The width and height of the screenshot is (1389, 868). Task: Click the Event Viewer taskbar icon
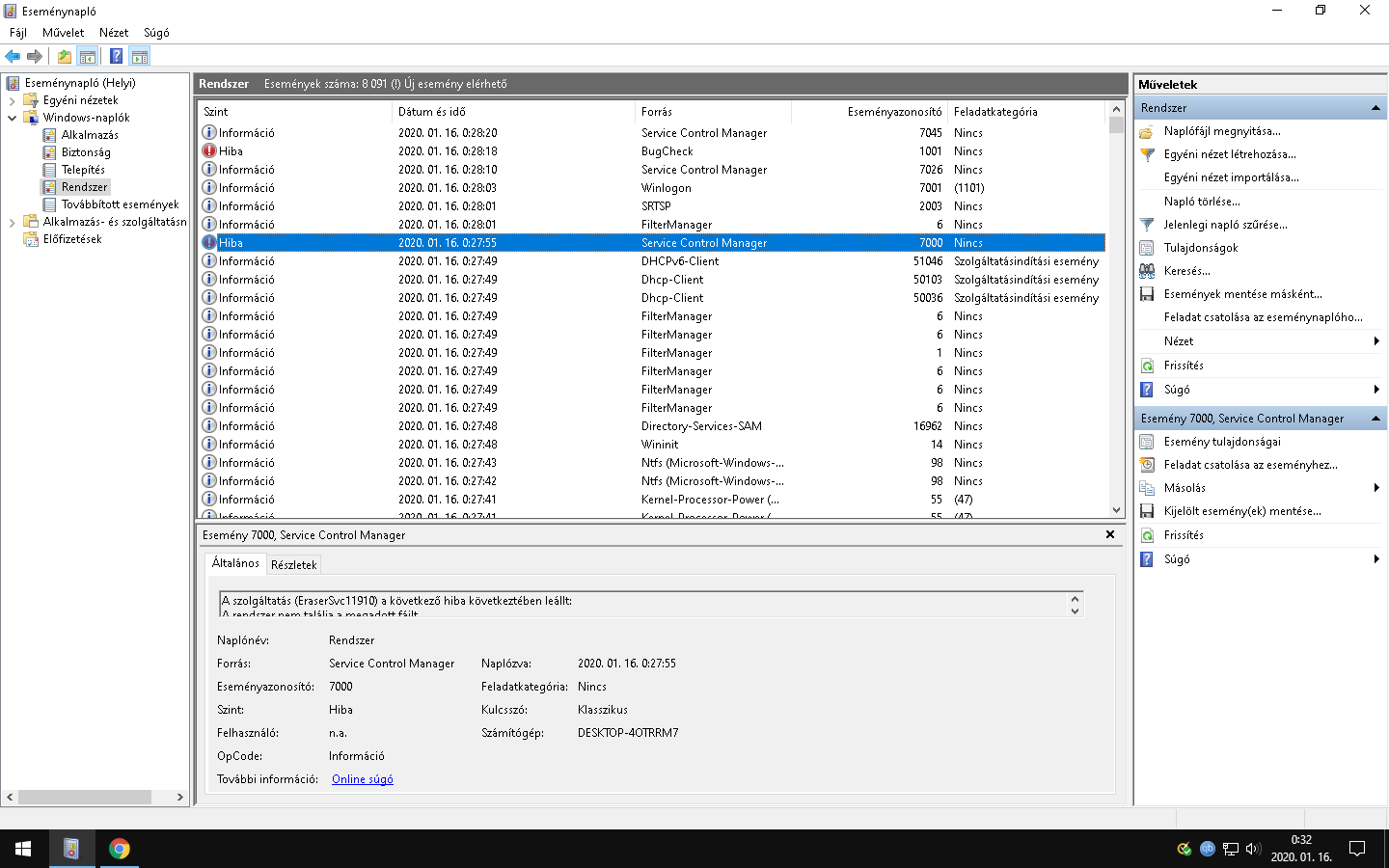tap(71, 849)
